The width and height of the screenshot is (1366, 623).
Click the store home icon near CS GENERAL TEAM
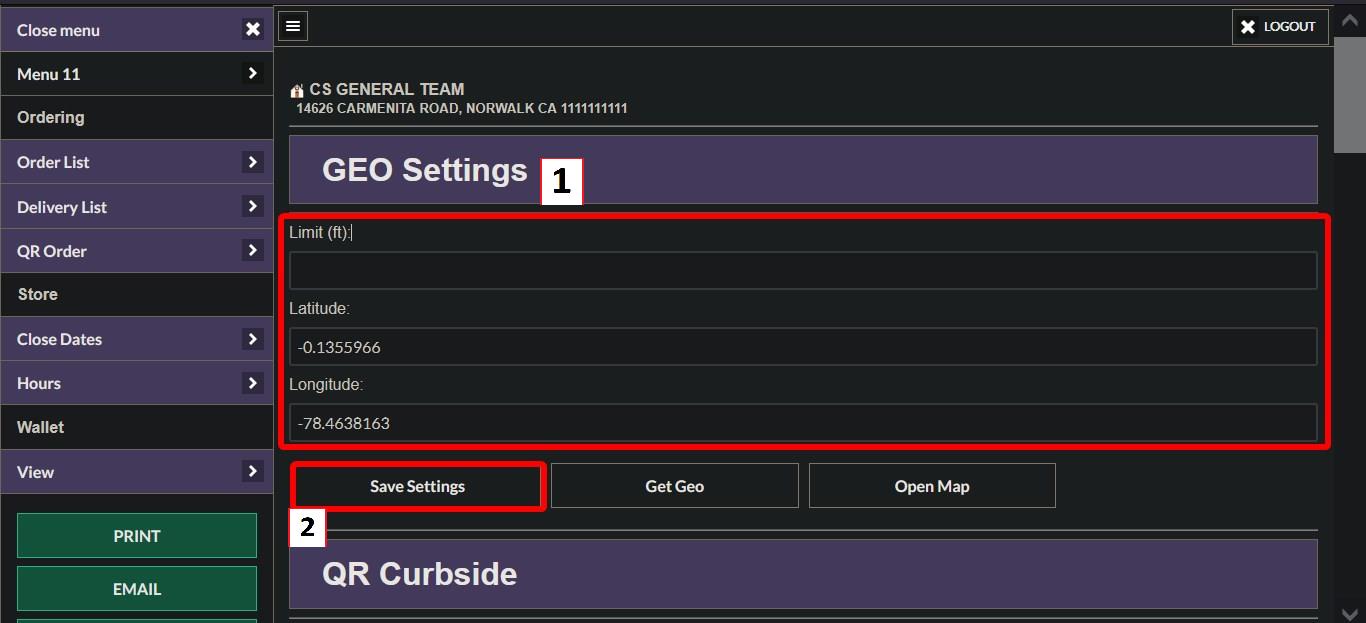pos(297,90)
